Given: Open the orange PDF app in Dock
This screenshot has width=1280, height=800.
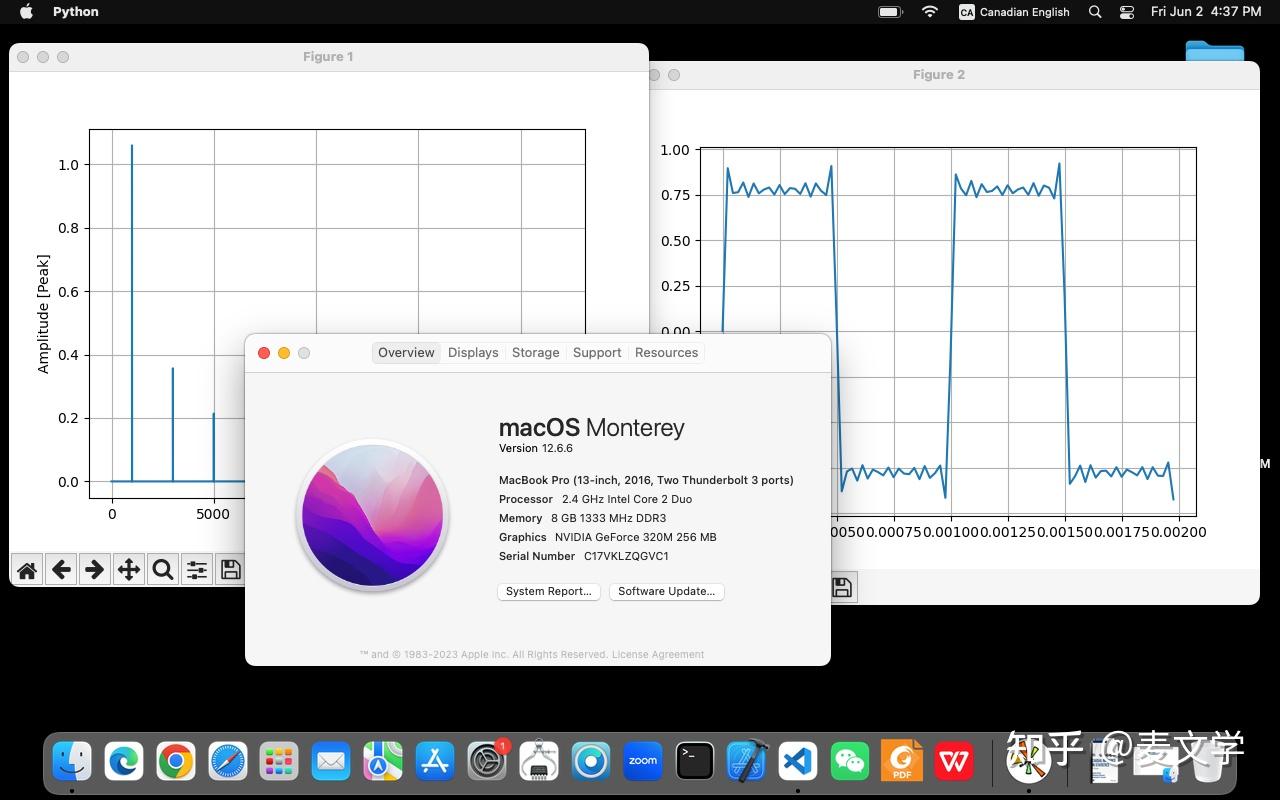Looking at the screenshot, I should click(902, 762).
